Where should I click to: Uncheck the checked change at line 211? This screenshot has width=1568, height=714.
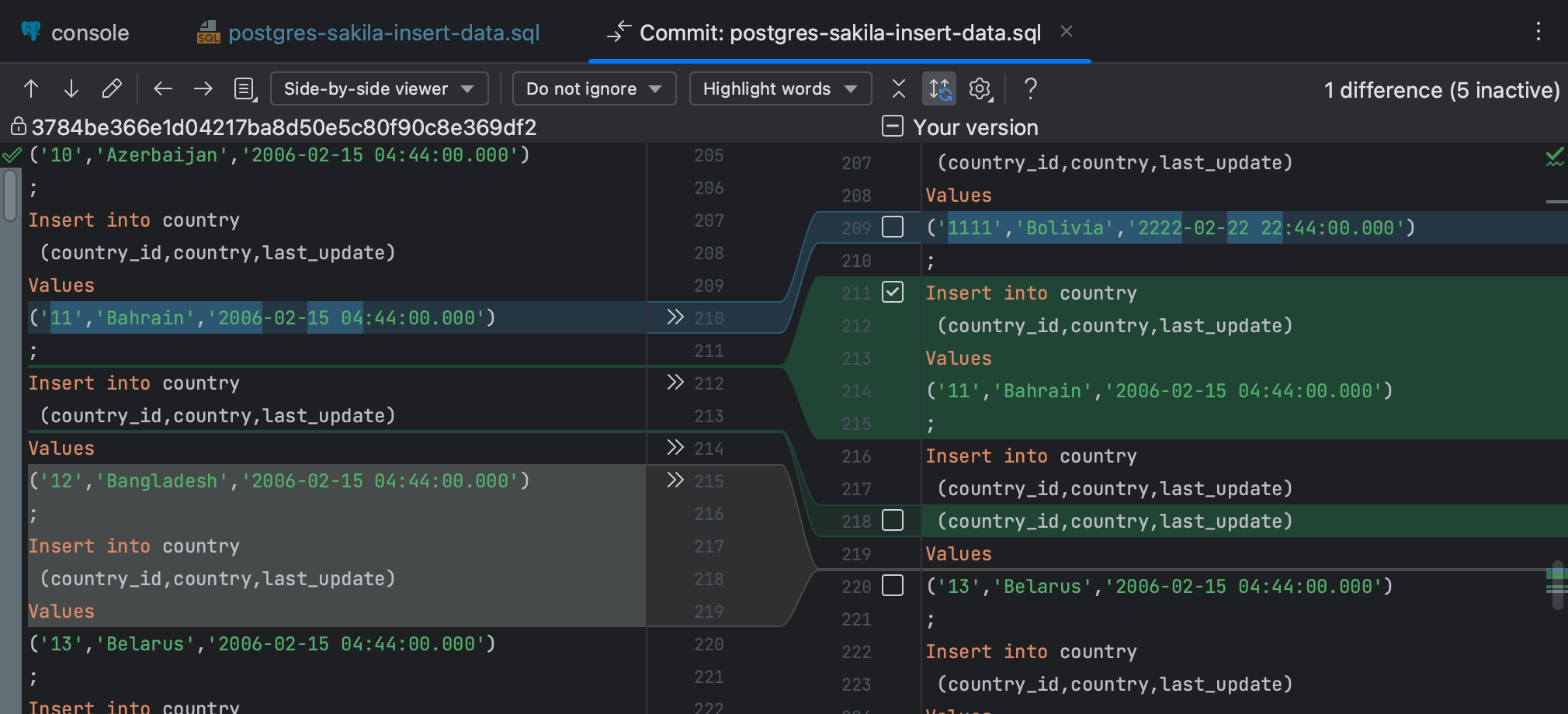(893, 293)
